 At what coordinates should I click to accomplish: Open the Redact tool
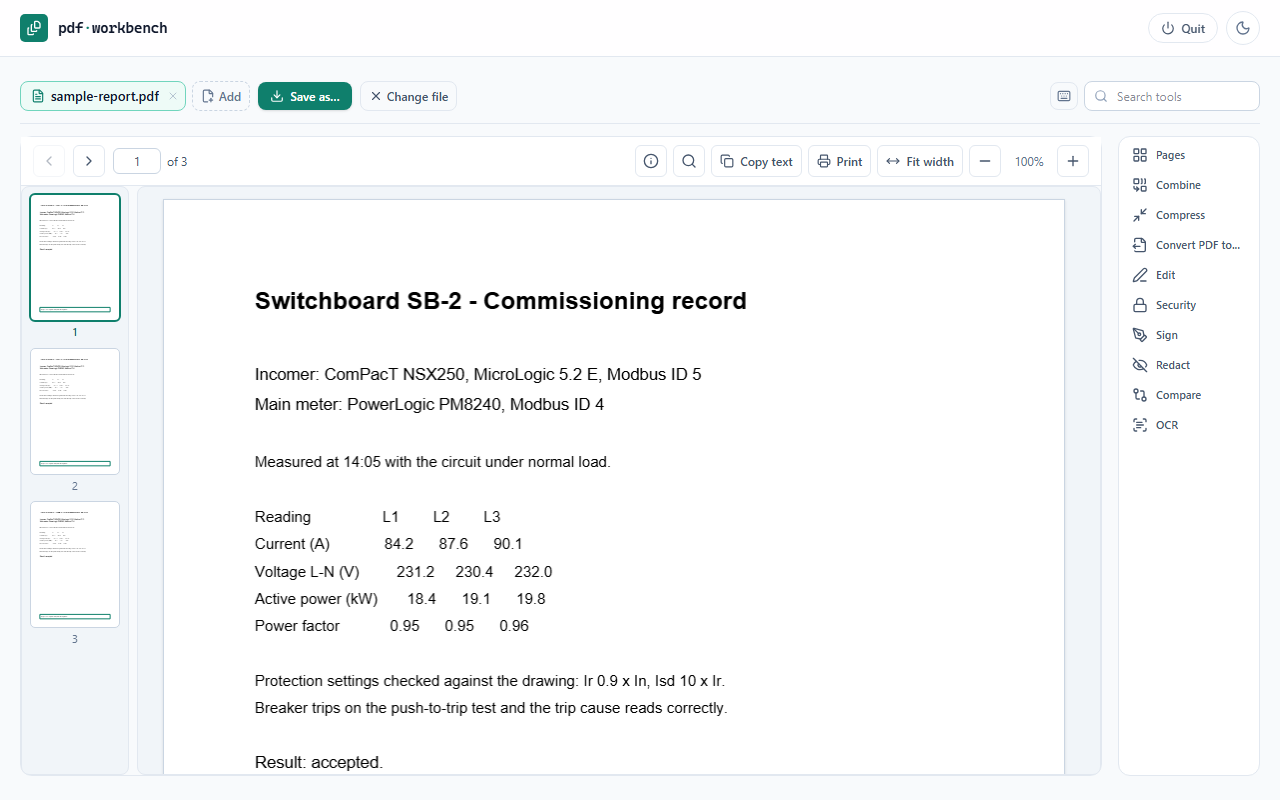click(1188, 365)
